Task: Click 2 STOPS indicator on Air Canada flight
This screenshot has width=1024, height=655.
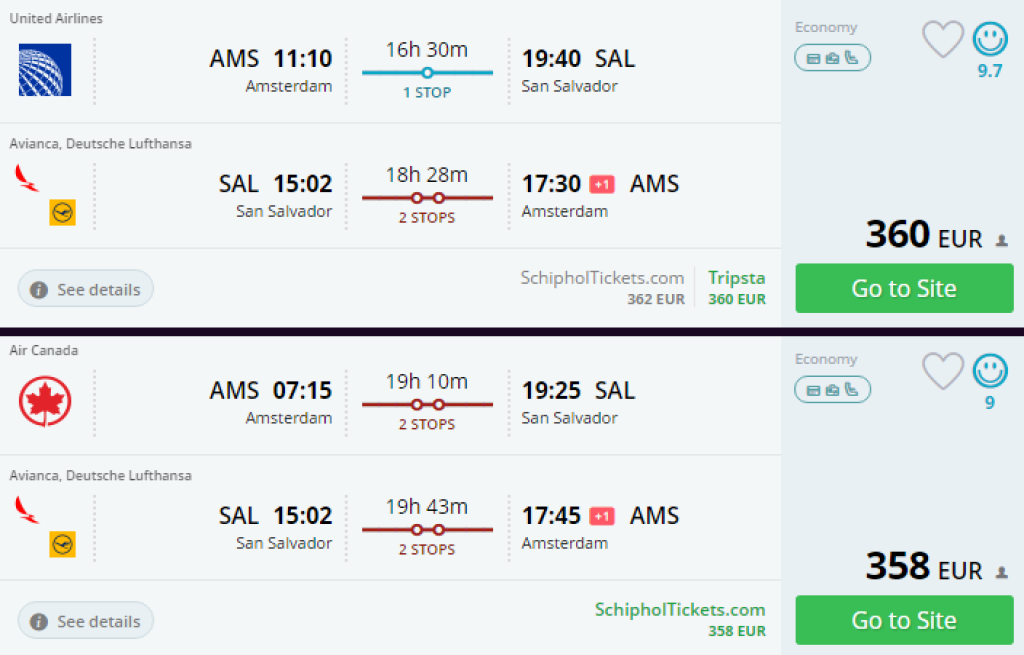Action: [427, 424]
